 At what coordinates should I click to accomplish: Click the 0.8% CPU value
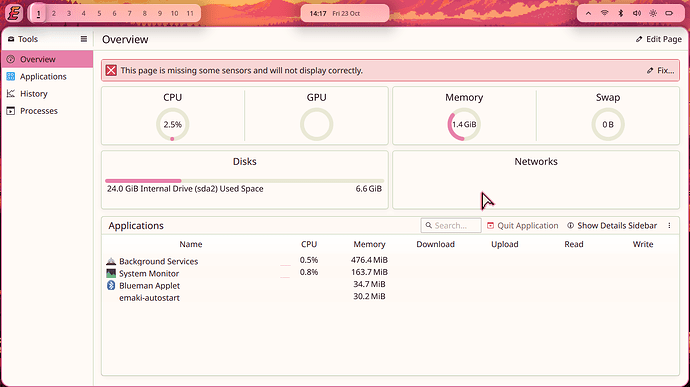[309, 273]
